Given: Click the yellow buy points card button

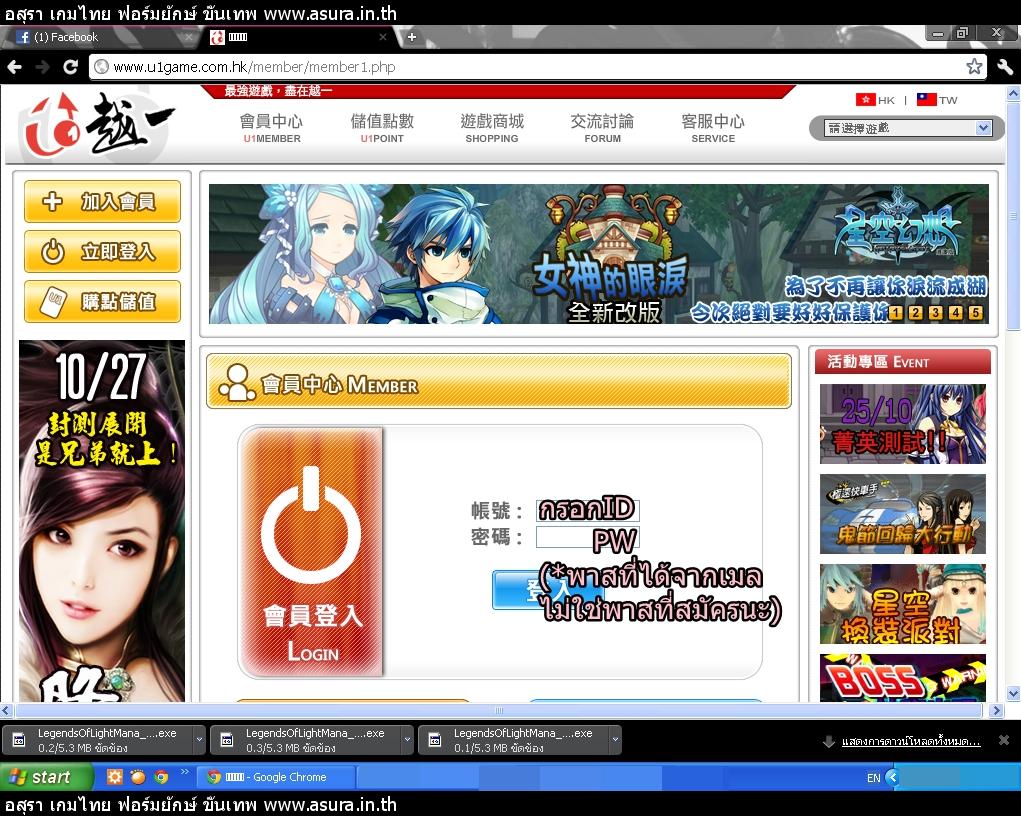Looking at the screenshot, I should pyautogui.click(x=102, y=302).
